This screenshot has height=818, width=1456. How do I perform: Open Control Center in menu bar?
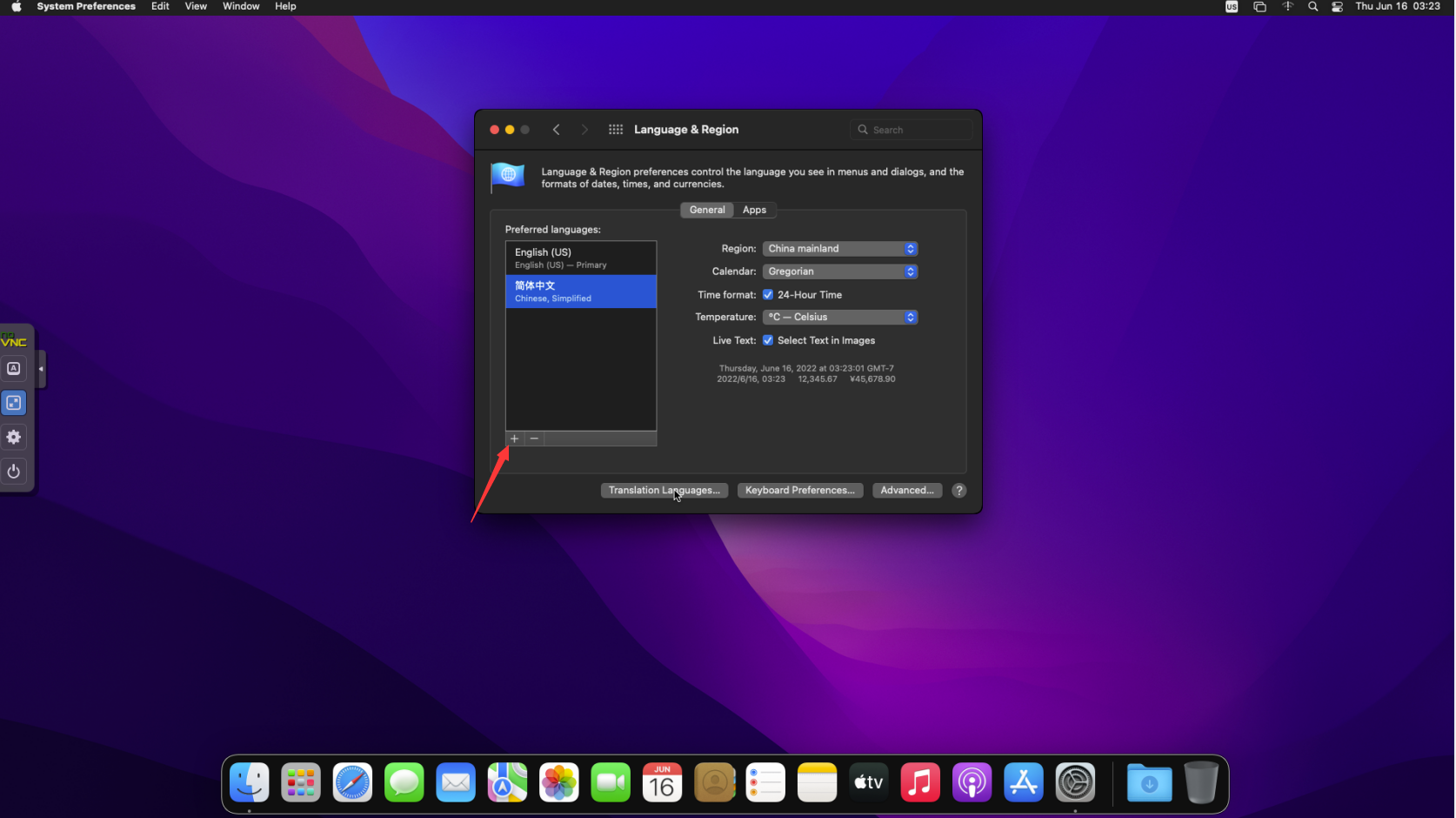click(x=1338, y=6)
